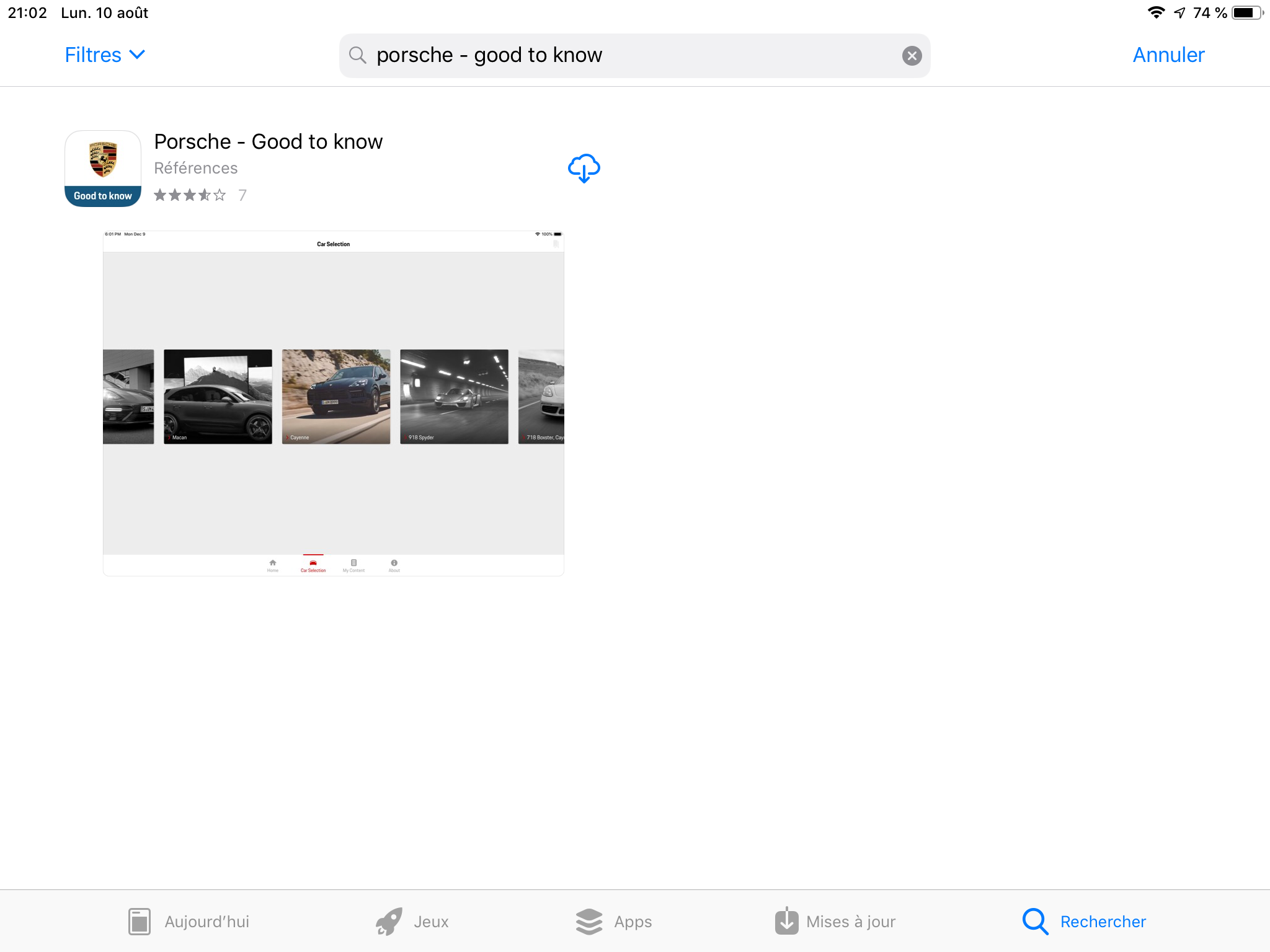Click inside the search text field
This screenshot has width=1270, height=952.
click(620, 55)
